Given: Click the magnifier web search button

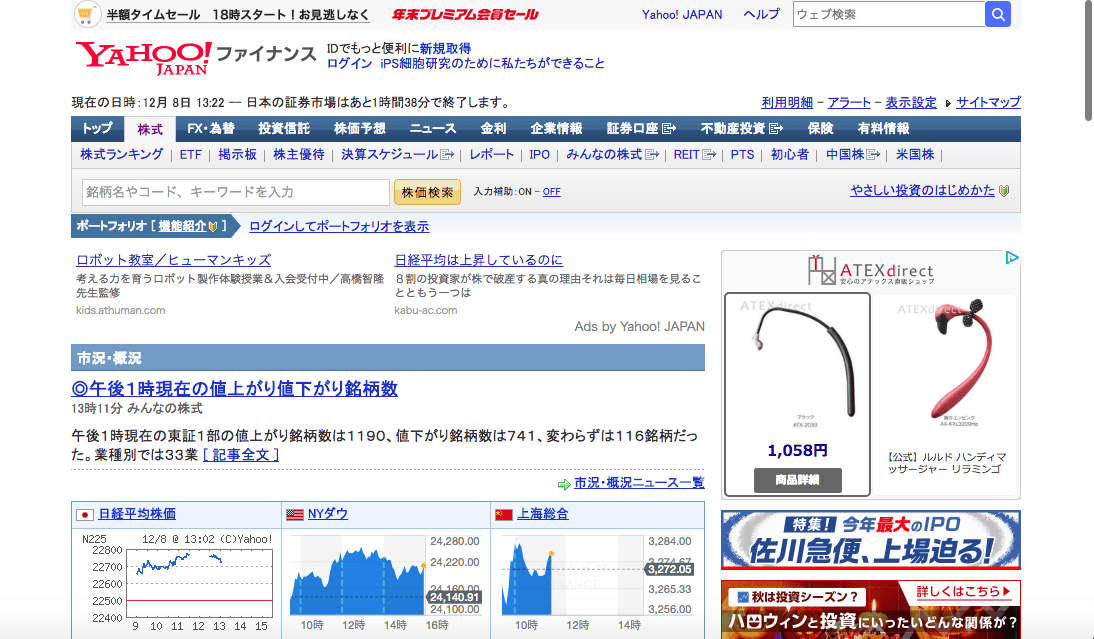Looking at the screenshot, I should (x=997, y=14).
